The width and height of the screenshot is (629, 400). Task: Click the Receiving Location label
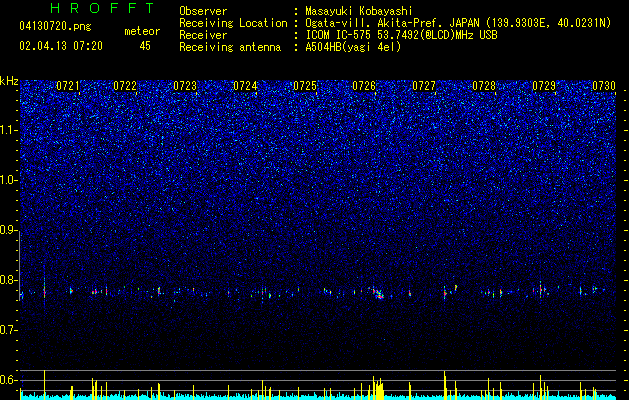tap(233, 23)
